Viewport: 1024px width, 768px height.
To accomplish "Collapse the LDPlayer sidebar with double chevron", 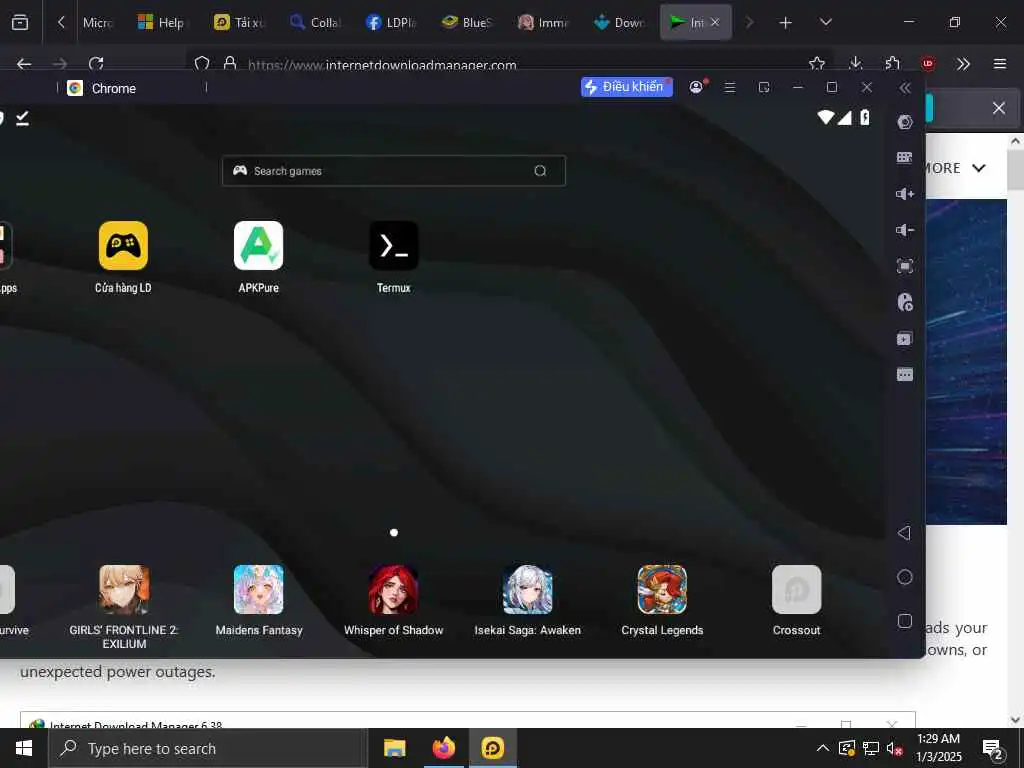I will 905,88.
